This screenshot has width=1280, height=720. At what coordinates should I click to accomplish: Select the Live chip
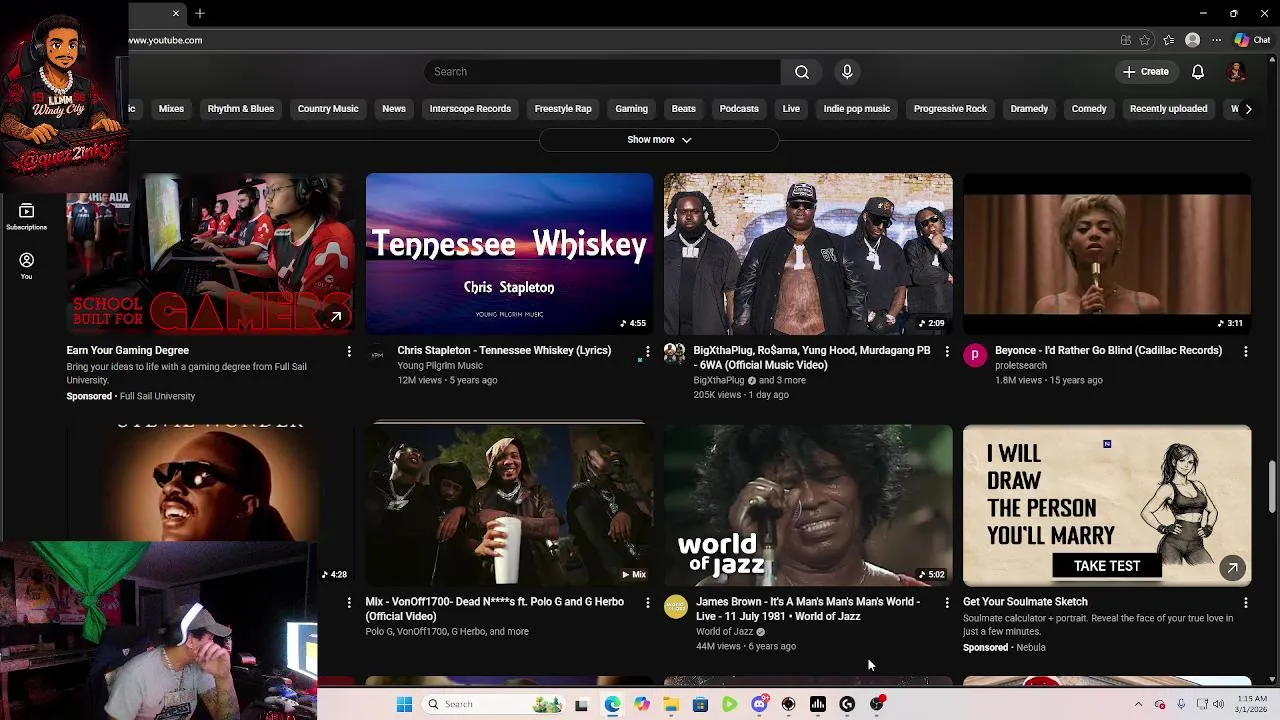(791, 109)
